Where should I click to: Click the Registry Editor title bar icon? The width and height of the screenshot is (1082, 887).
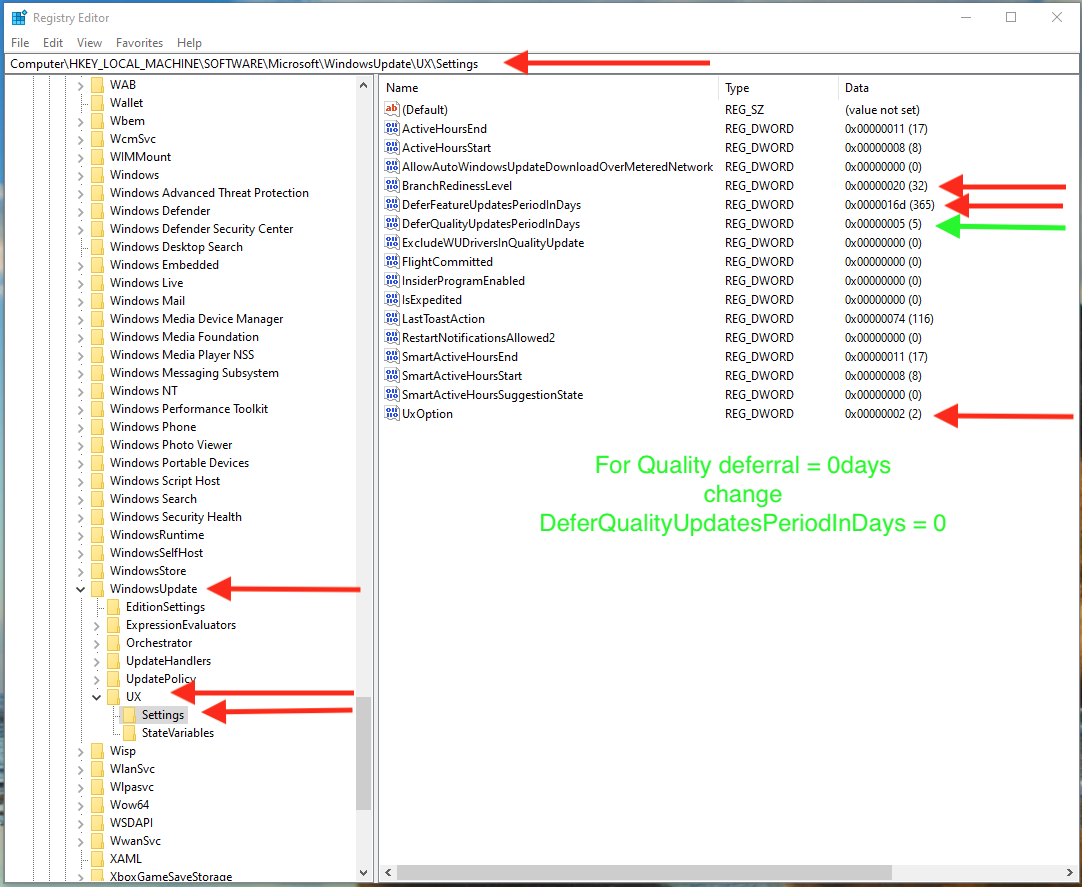coord(19,18)
